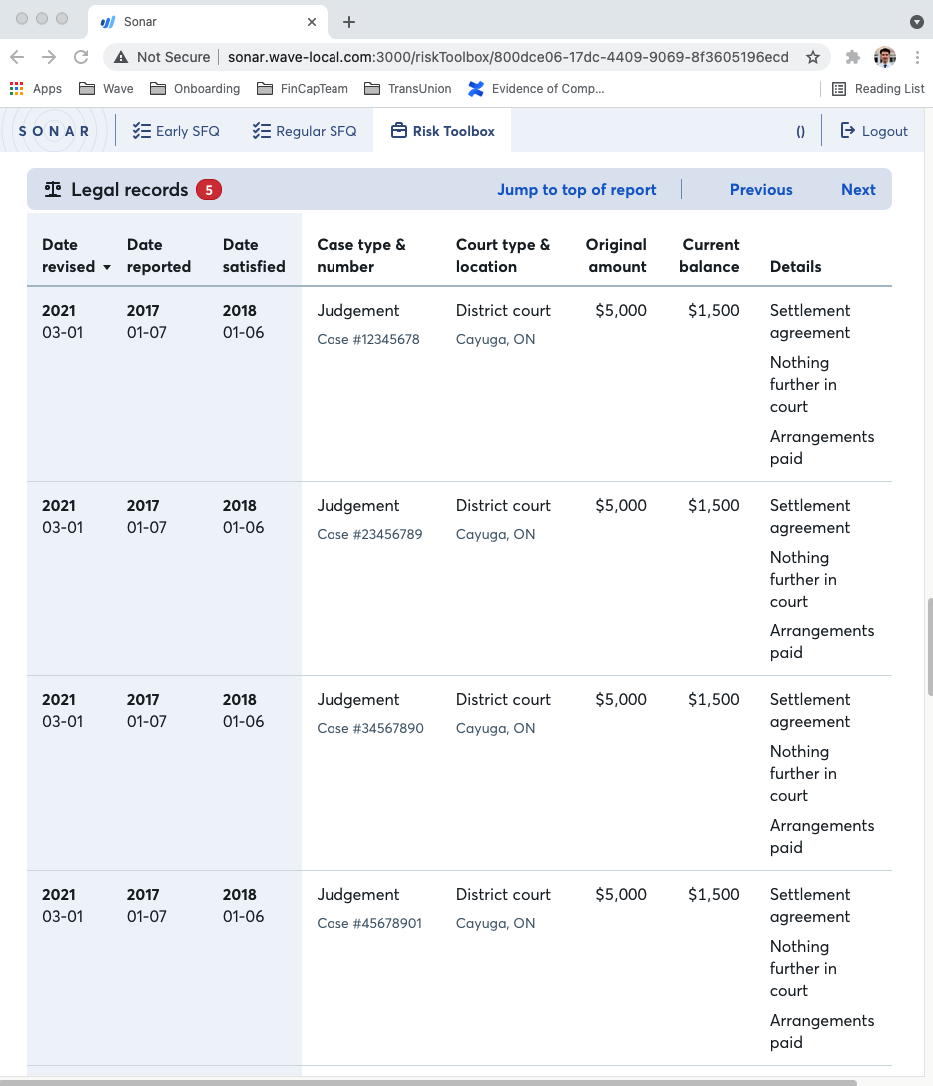The height and width of the screenshot is (1086, 933).
Task: Close the Sonar browser tab
Action: click(x=312, y=22)
